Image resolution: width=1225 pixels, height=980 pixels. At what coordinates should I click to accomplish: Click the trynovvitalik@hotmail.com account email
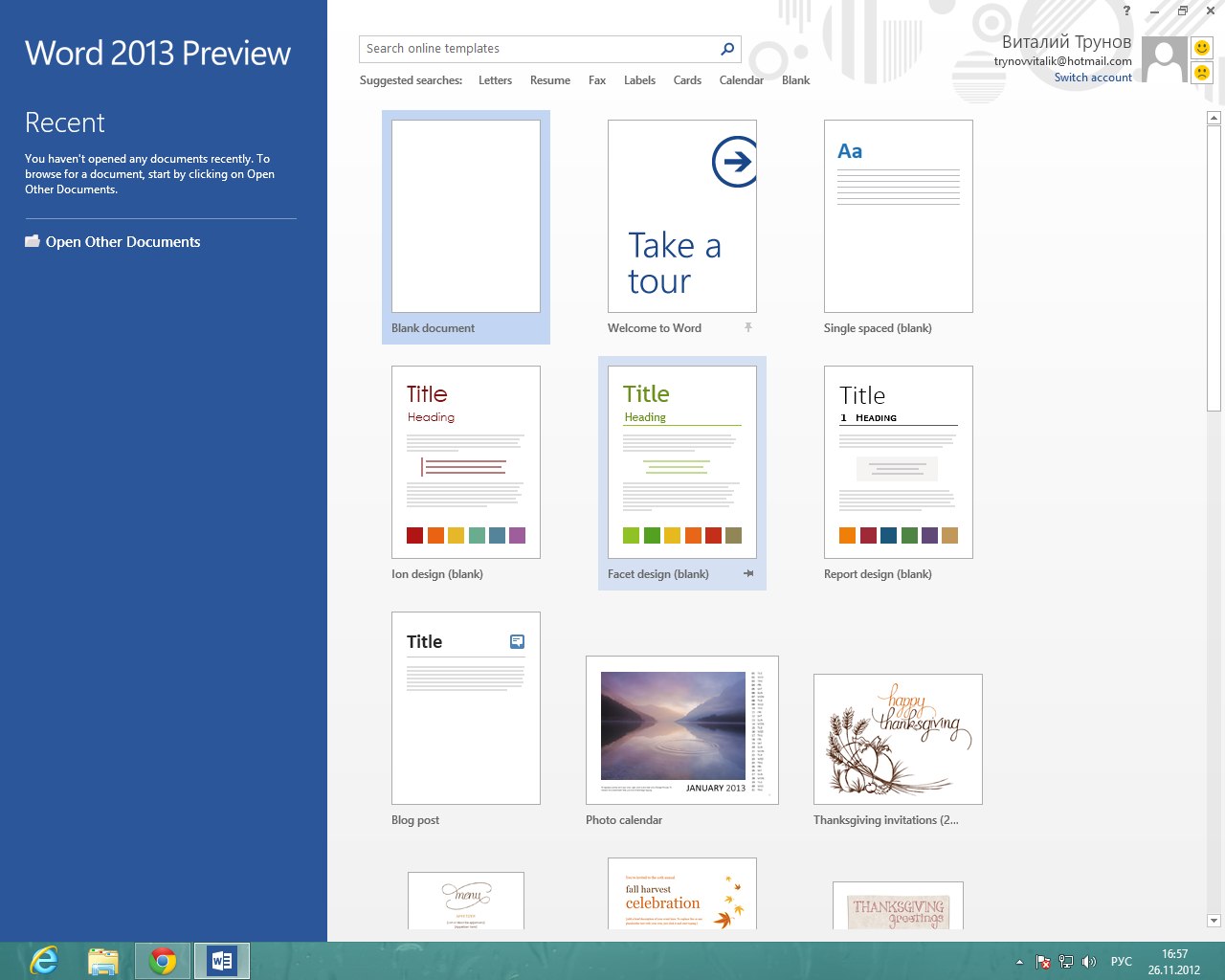(1062, 61)
